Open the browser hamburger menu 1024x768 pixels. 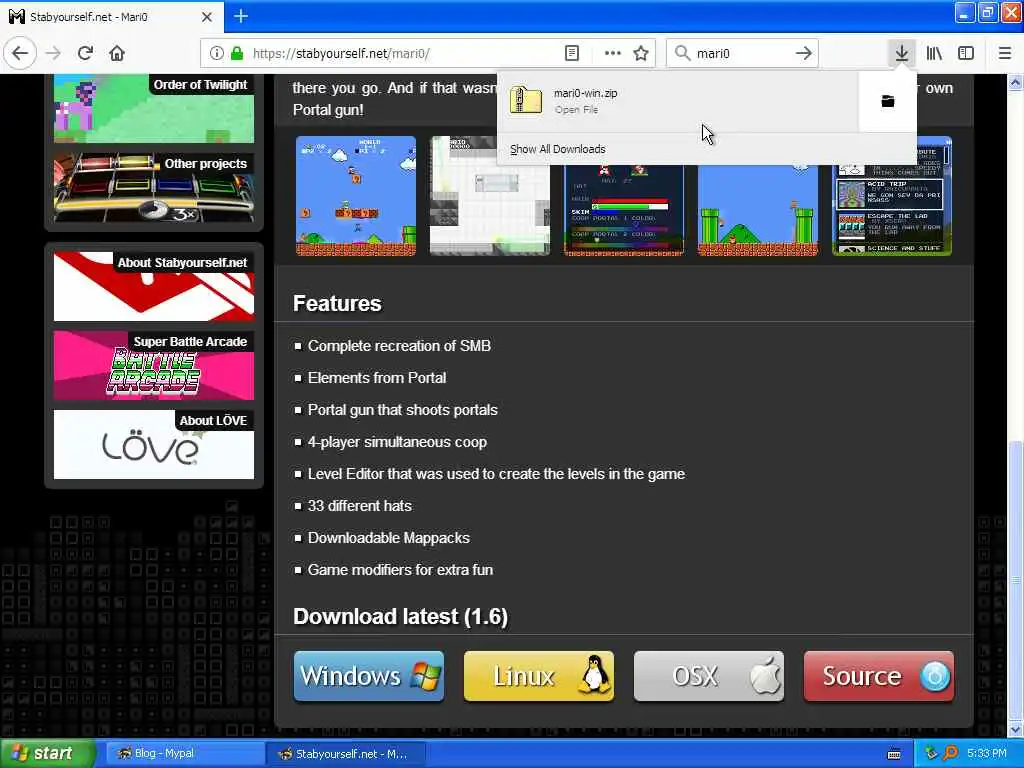(1005, 54)
